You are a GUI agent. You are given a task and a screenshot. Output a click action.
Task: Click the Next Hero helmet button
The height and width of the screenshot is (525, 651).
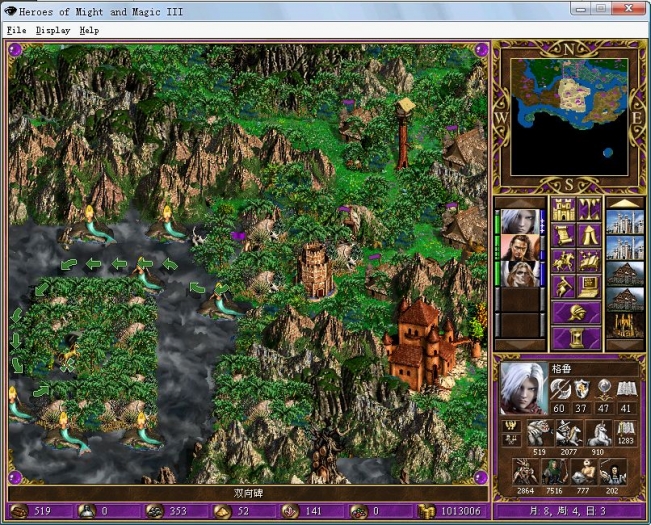click(576, 313)
